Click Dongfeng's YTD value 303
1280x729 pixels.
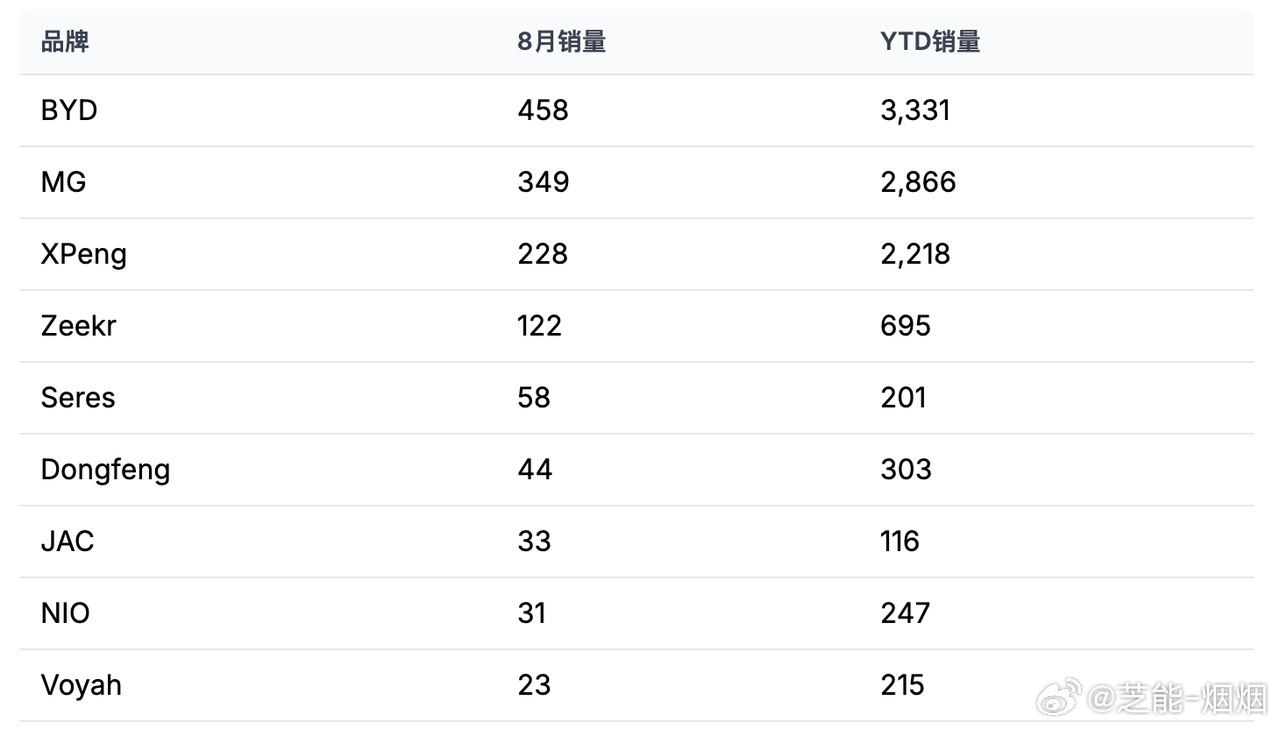[x=906, y=470]
